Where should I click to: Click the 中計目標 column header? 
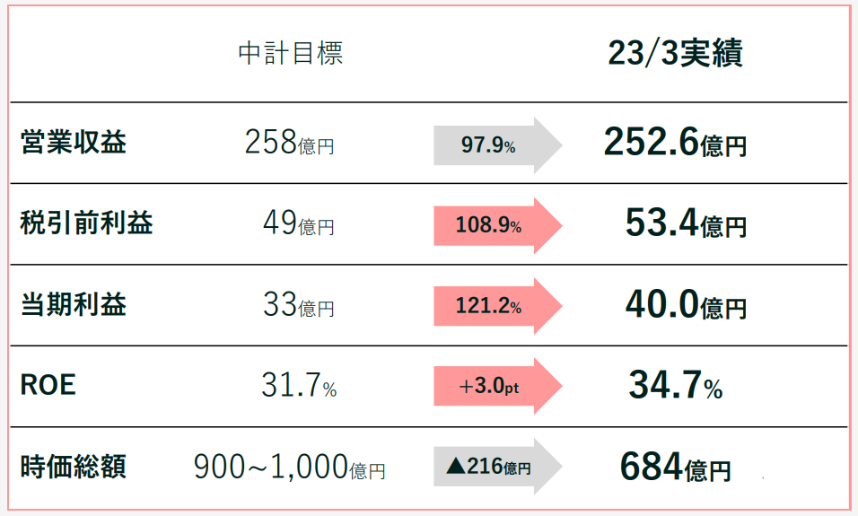[x=290, y=54]
